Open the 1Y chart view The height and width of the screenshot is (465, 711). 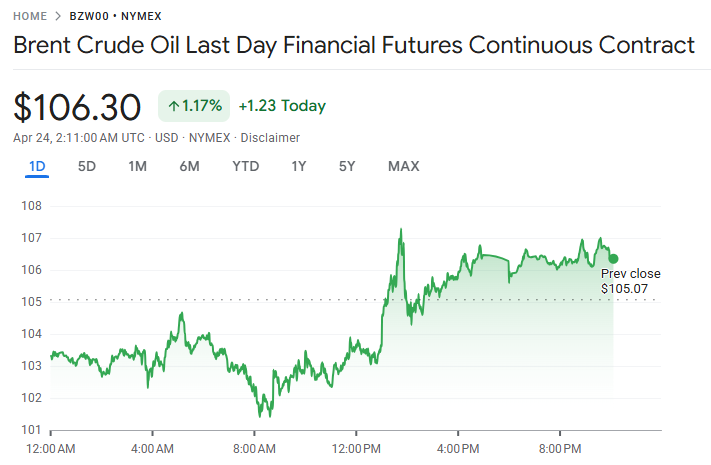[298, 166]
